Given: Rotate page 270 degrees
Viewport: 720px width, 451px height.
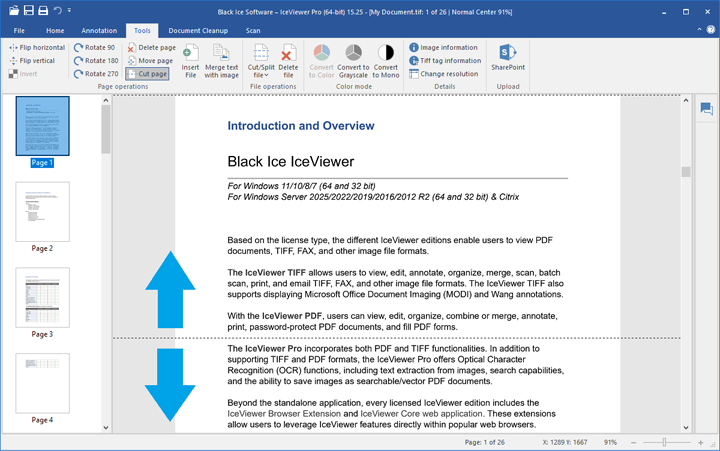Looking at the screenshot, I should click(96, 73).
